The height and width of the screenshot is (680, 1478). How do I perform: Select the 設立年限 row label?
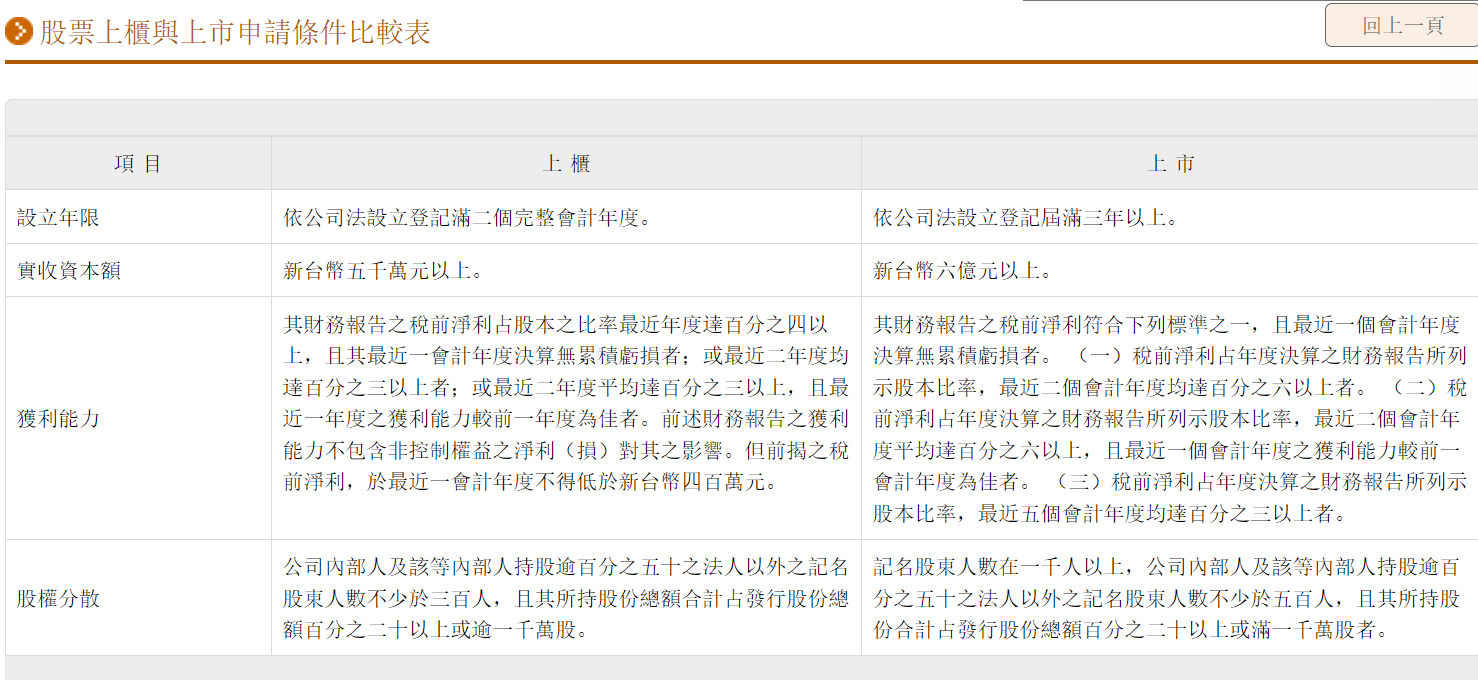point(58,217)
